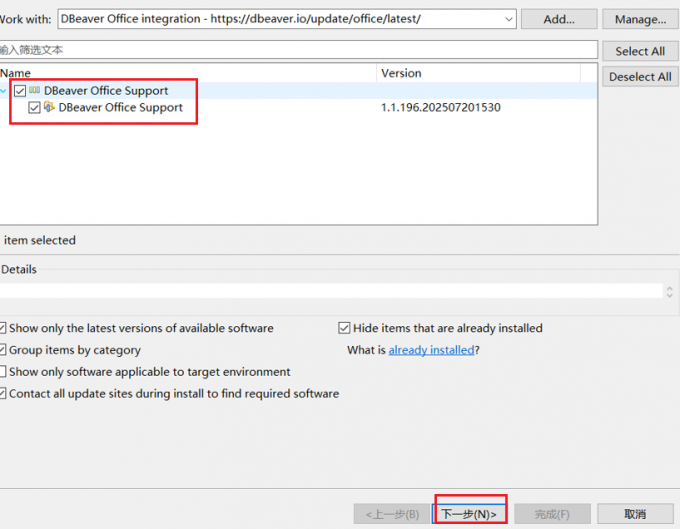Enable Show only software applicable to target environment
This screenshot has height=529, width=680.
(x=3, y=372)
